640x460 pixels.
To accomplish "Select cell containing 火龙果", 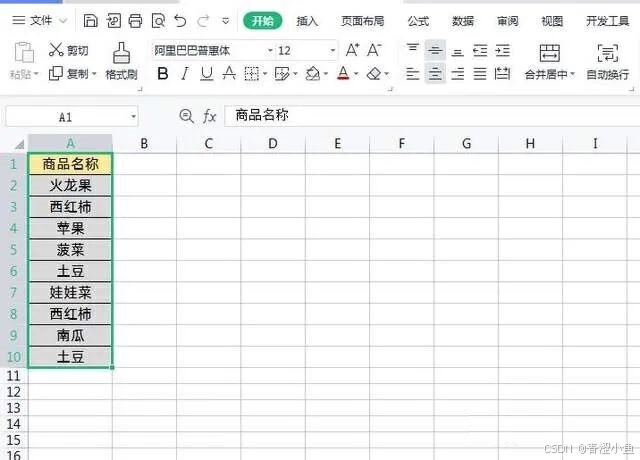I will point(70,185).
